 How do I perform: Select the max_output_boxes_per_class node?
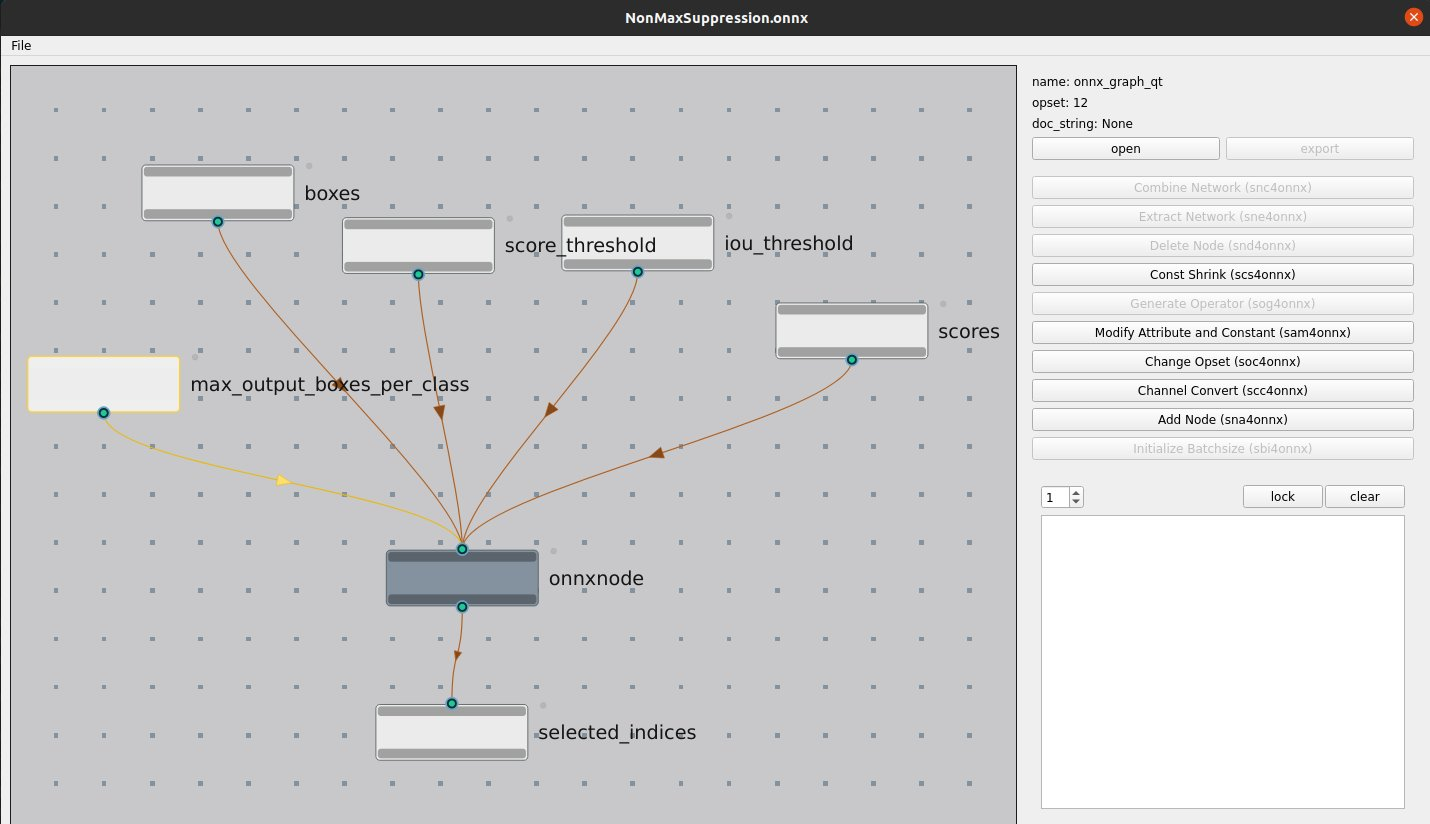(103, 384)
